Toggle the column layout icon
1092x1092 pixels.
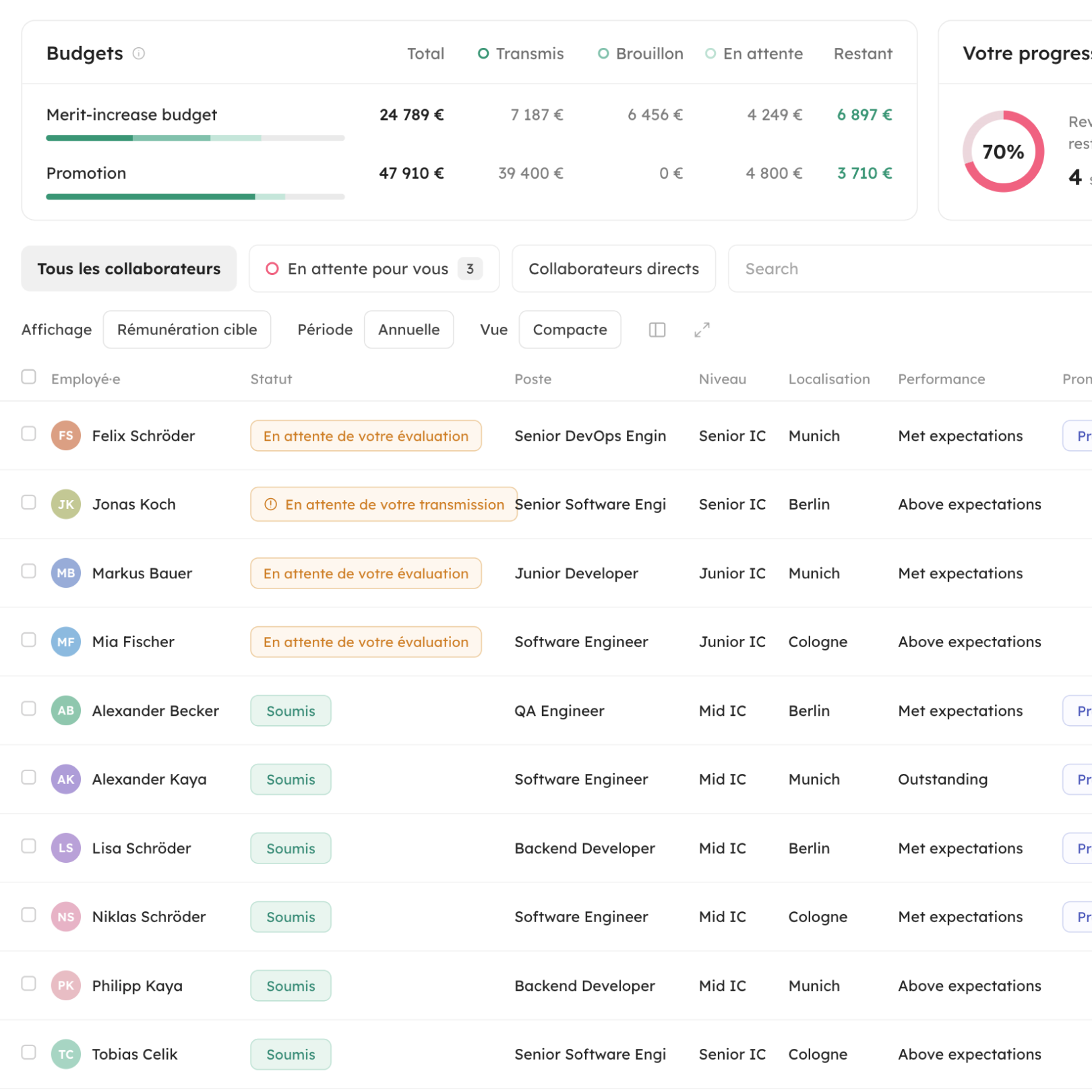tap(657, 330)
